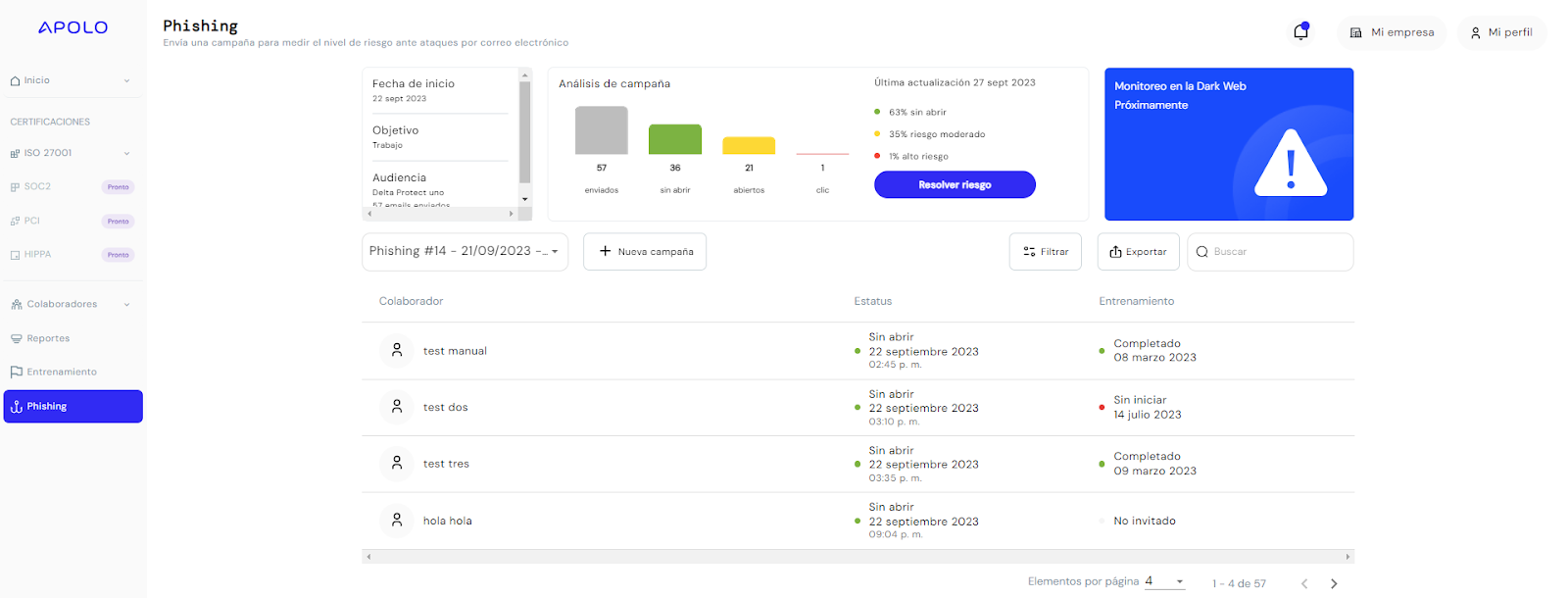The height and width of the screenshot is (598, 1568).
Task: Click the horizontal scrollbar below the table
Action: (x=857, y=557)
